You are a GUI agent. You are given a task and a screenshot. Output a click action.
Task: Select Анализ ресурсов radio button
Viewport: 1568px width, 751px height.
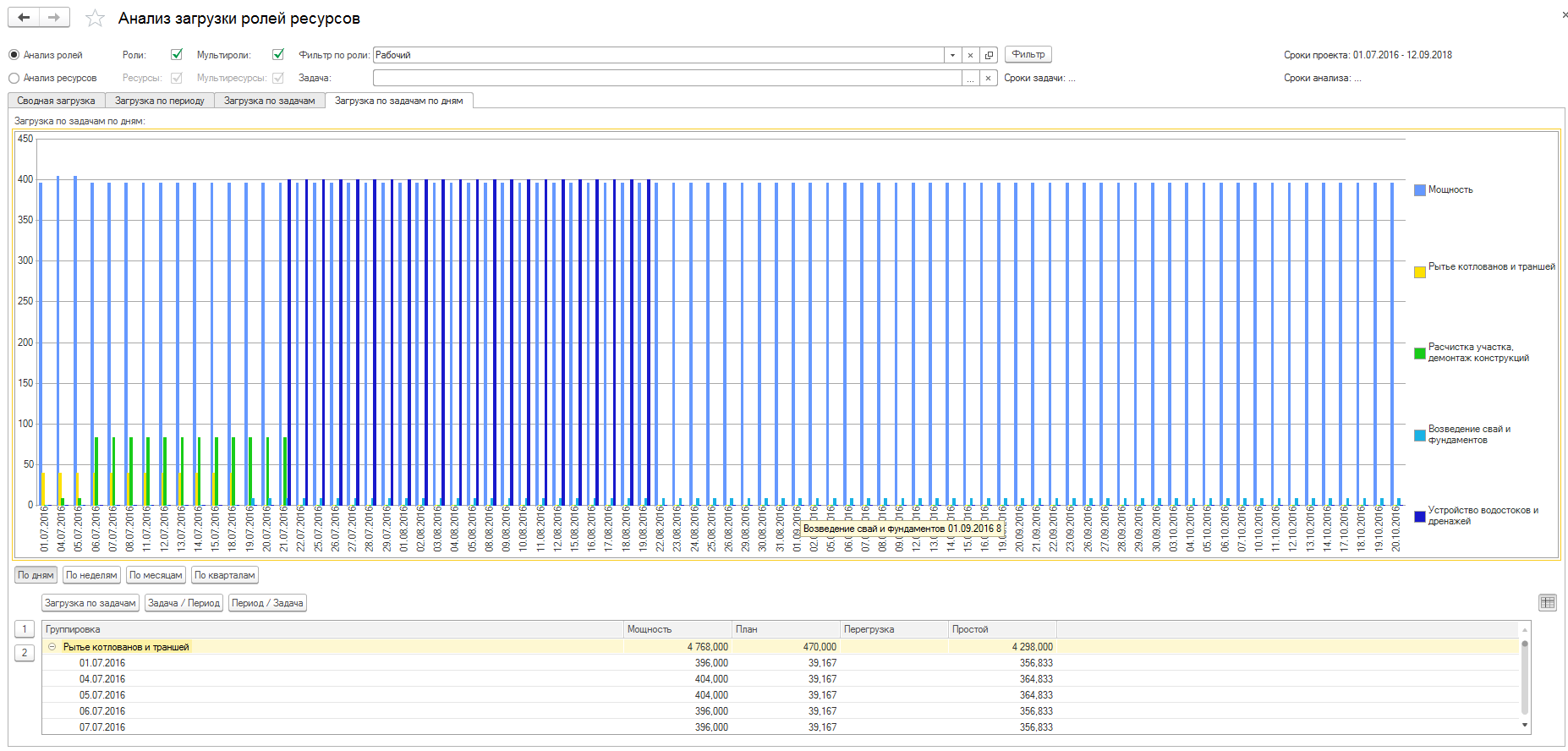pos(14,78)
